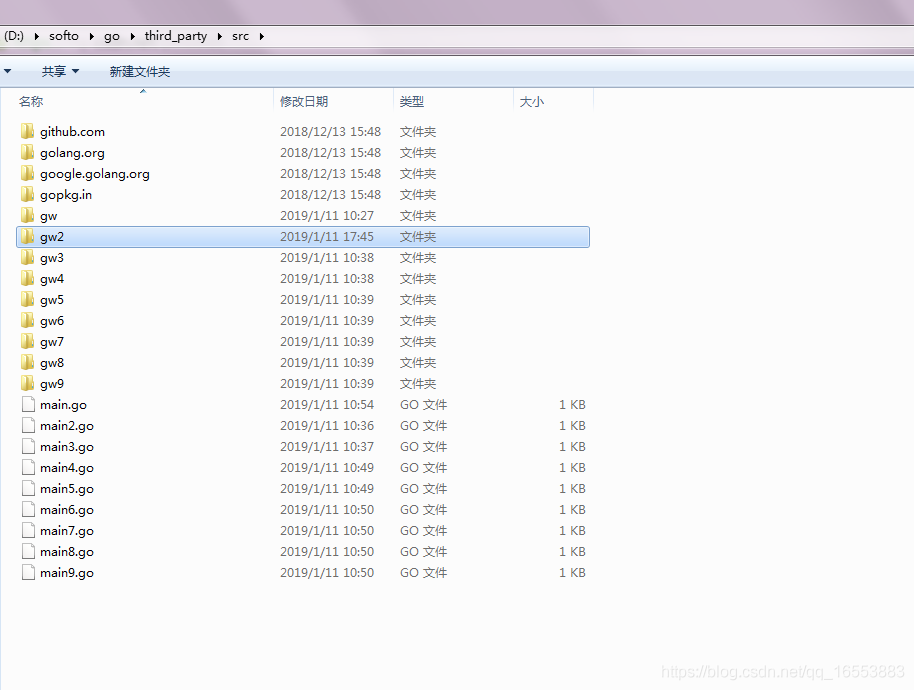The height and width of the screenshot is (690, 914).
Task: Click the gw folder icon
Action: 27,215
